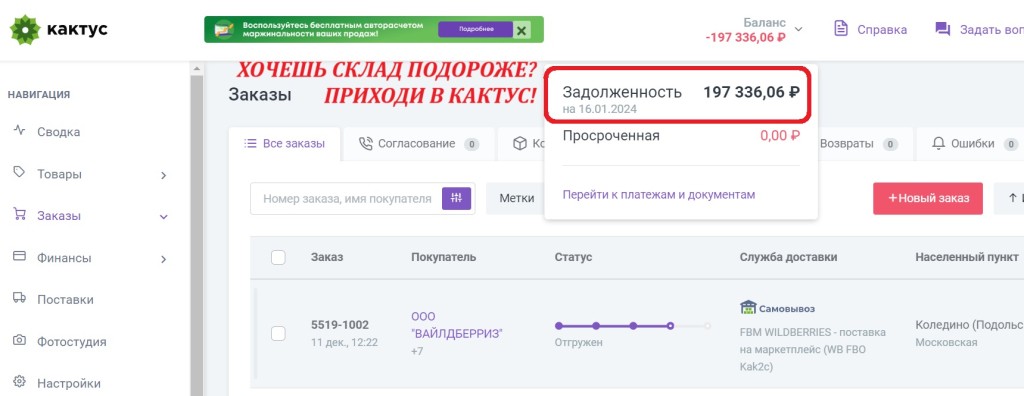Click the Заказ column header

pyautogui.click(x=327, y=257)
